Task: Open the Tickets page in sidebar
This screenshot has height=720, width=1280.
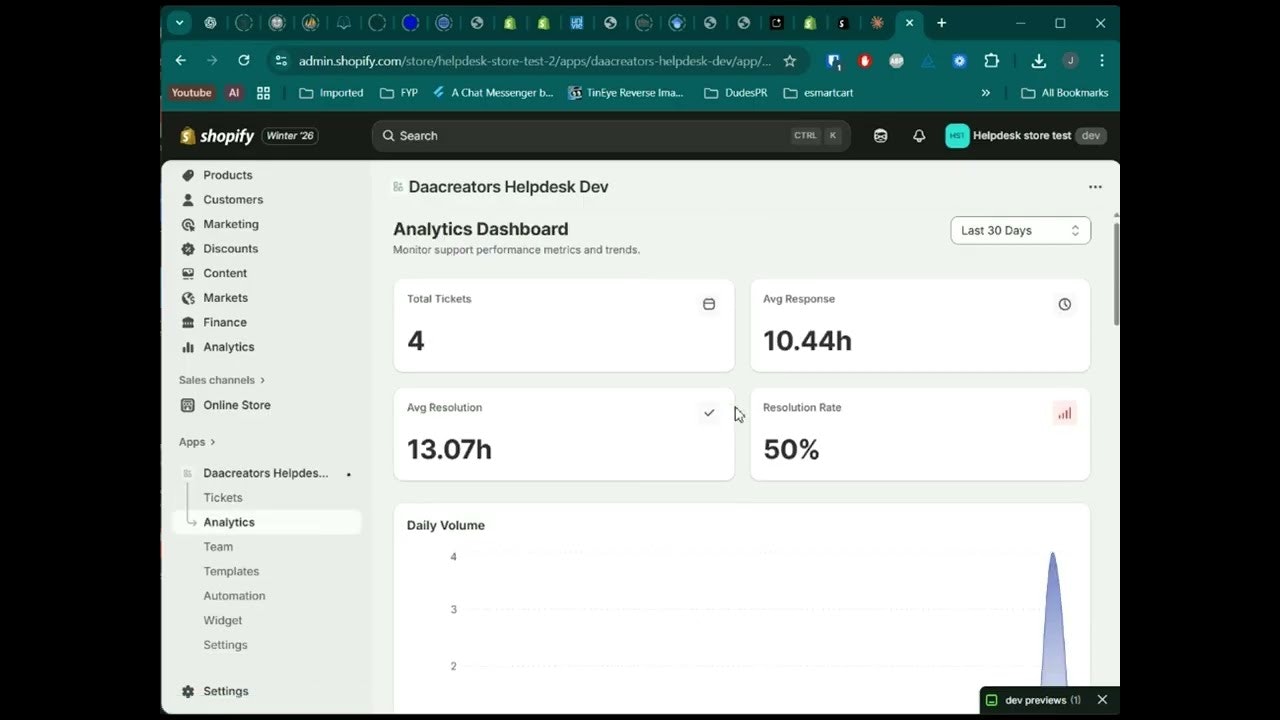Action: coord(223,498)
